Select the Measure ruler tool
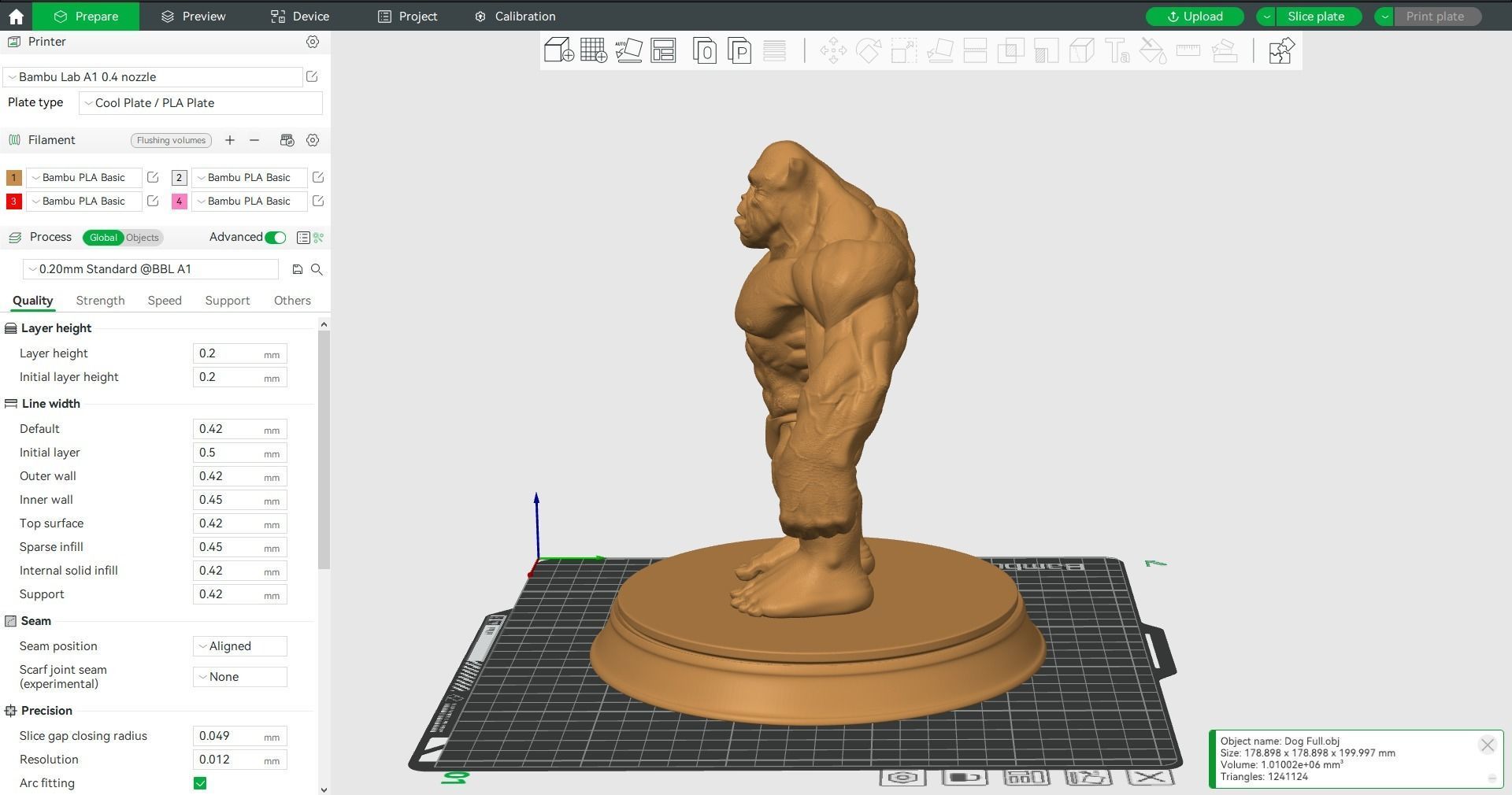This screenshot has width=1512, height=795. click(x=1188, y=51)
